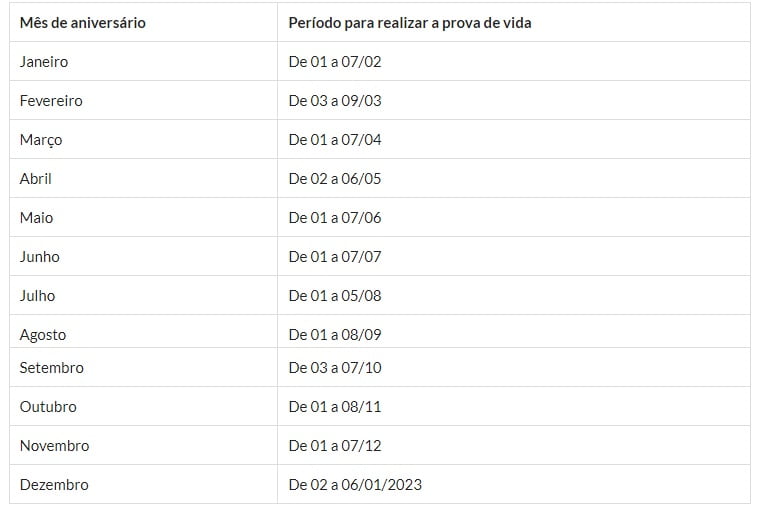Select the Setembro month cell
This screenshot has height=511, width=757.
pyautogui.click(x=52, y=367)
